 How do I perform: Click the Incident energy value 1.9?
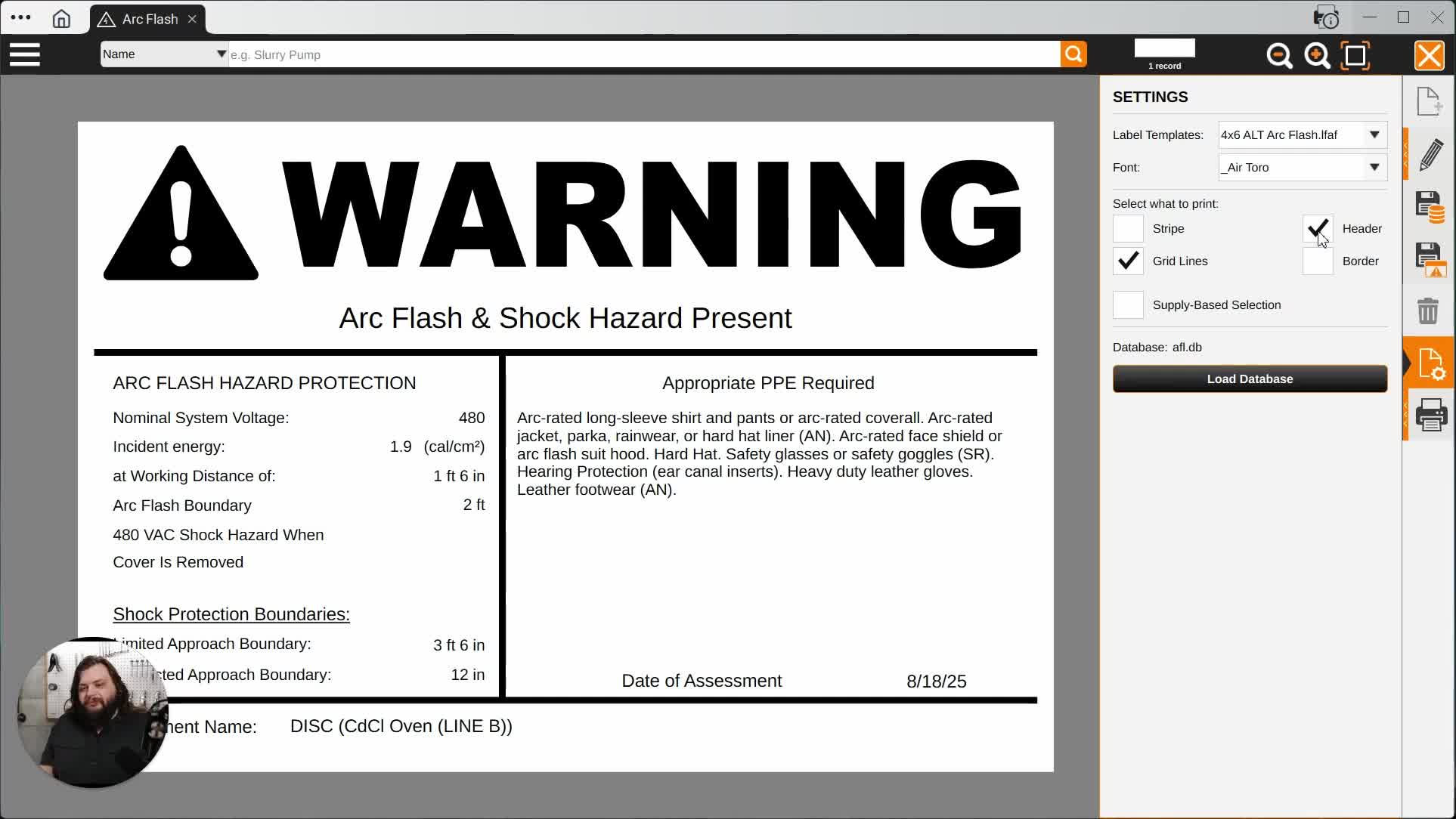click(x=401, y=447)
